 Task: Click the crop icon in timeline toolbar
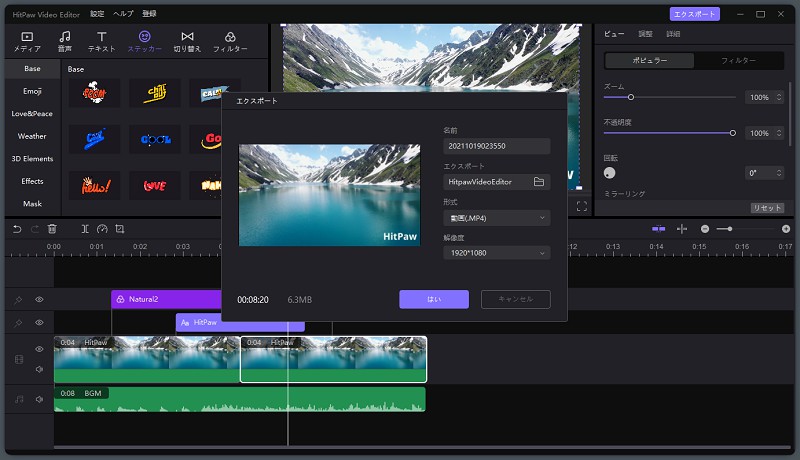point(119,229)
